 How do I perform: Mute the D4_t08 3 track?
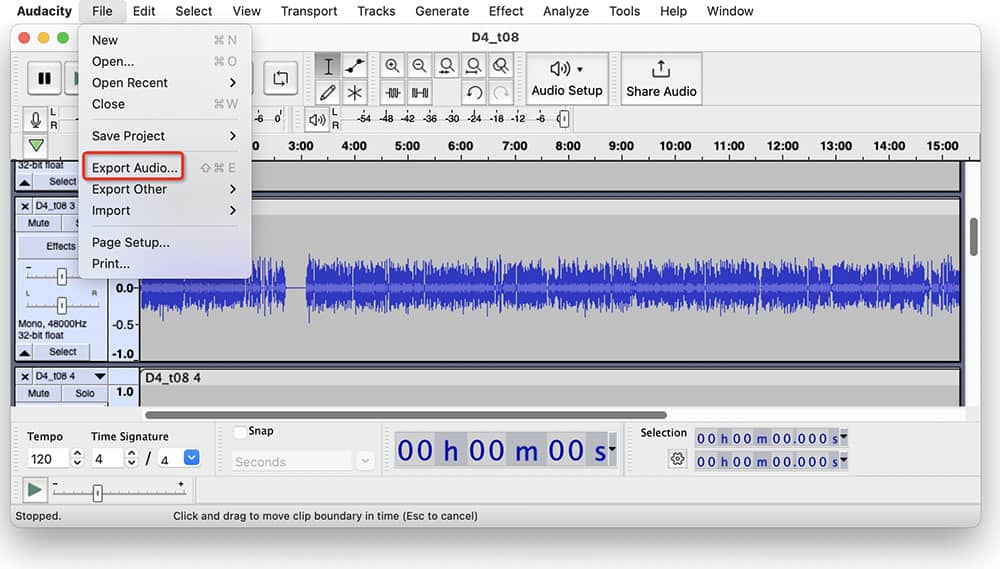pyautogui.click(x=39, y=223)
